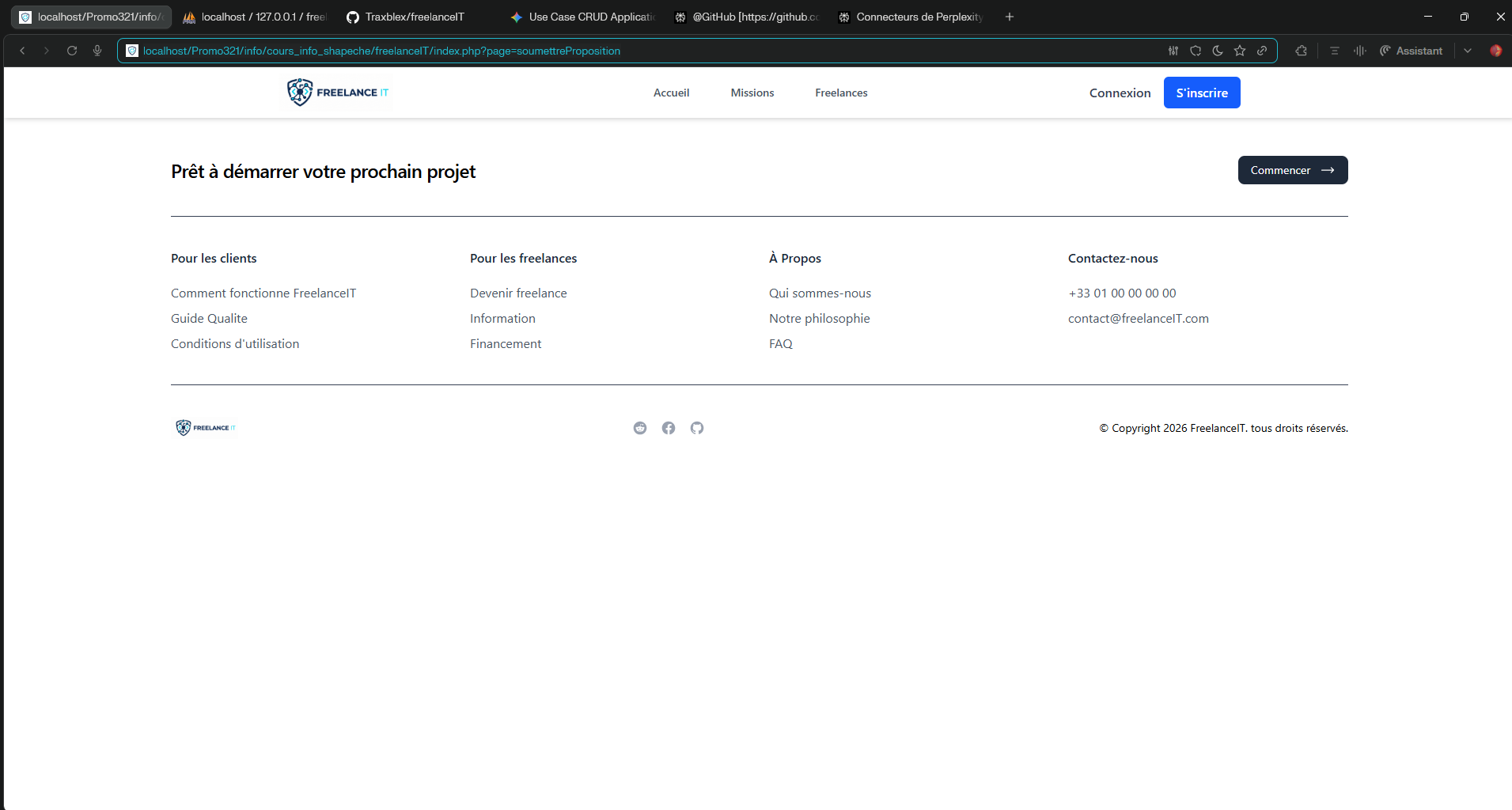Open the Notre philosophie link
This screenshot has height=810, width=1512.
pos(819,318)
